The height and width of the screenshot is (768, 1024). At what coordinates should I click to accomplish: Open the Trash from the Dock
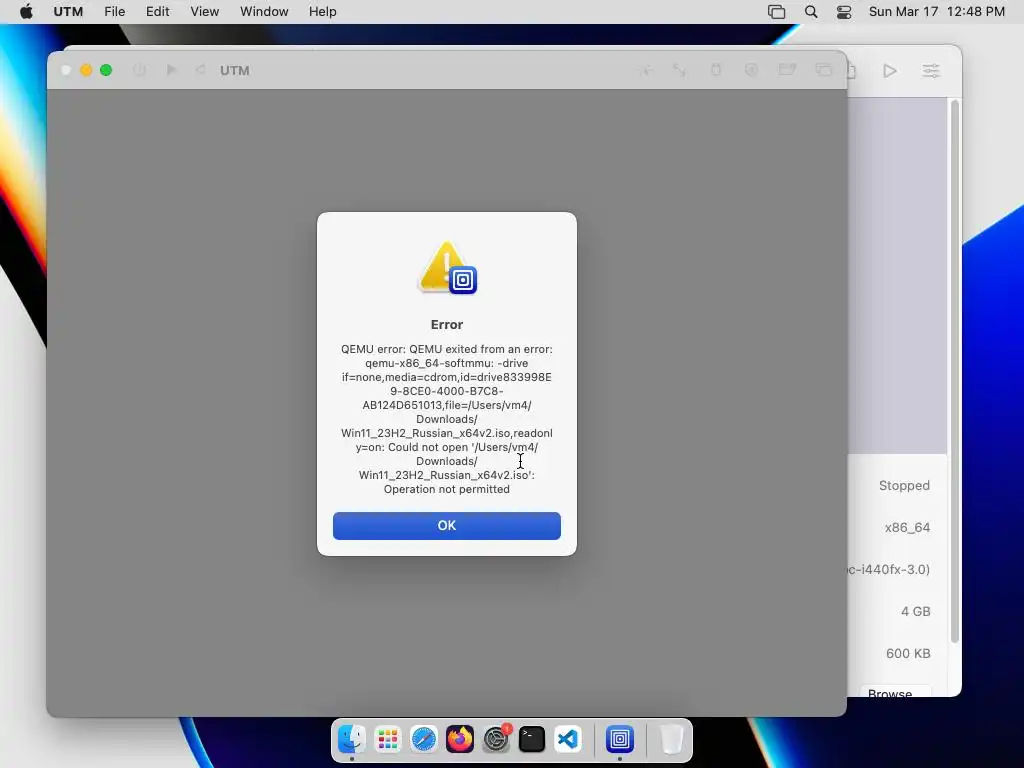(x=671, y=739)
